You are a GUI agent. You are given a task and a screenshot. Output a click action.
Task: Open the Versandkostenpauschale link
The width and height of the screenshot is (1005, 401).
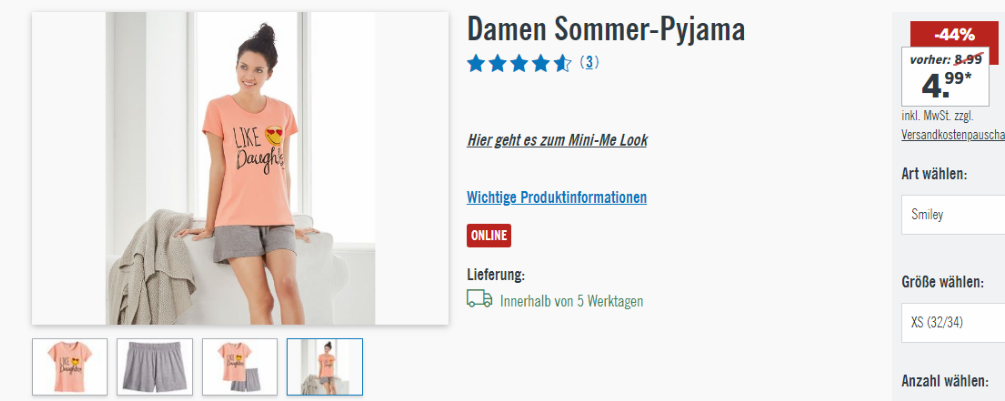pos(953,135)
